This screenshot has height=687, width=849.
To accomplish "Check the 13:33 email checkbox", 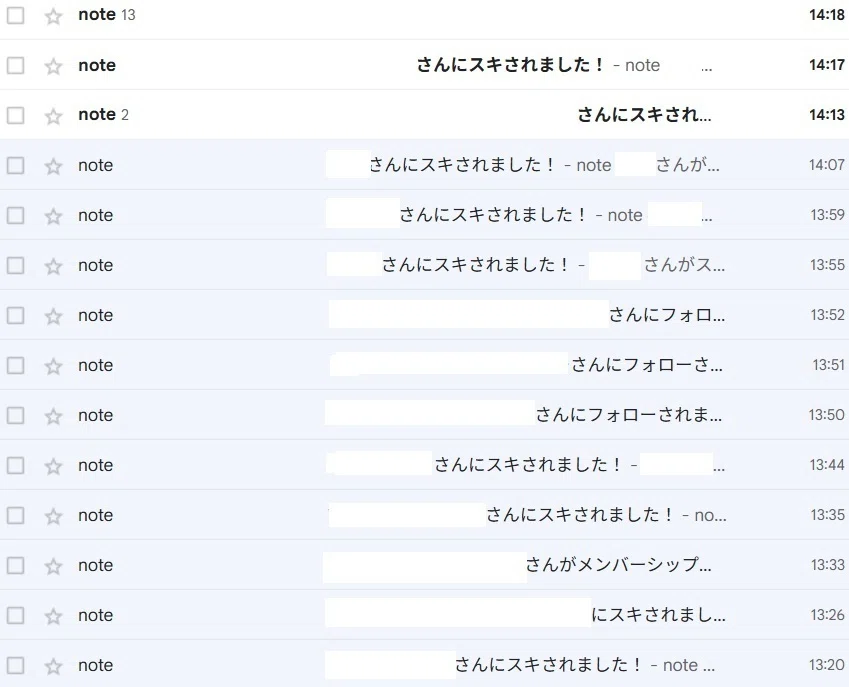I will click(x=15, y=565).
